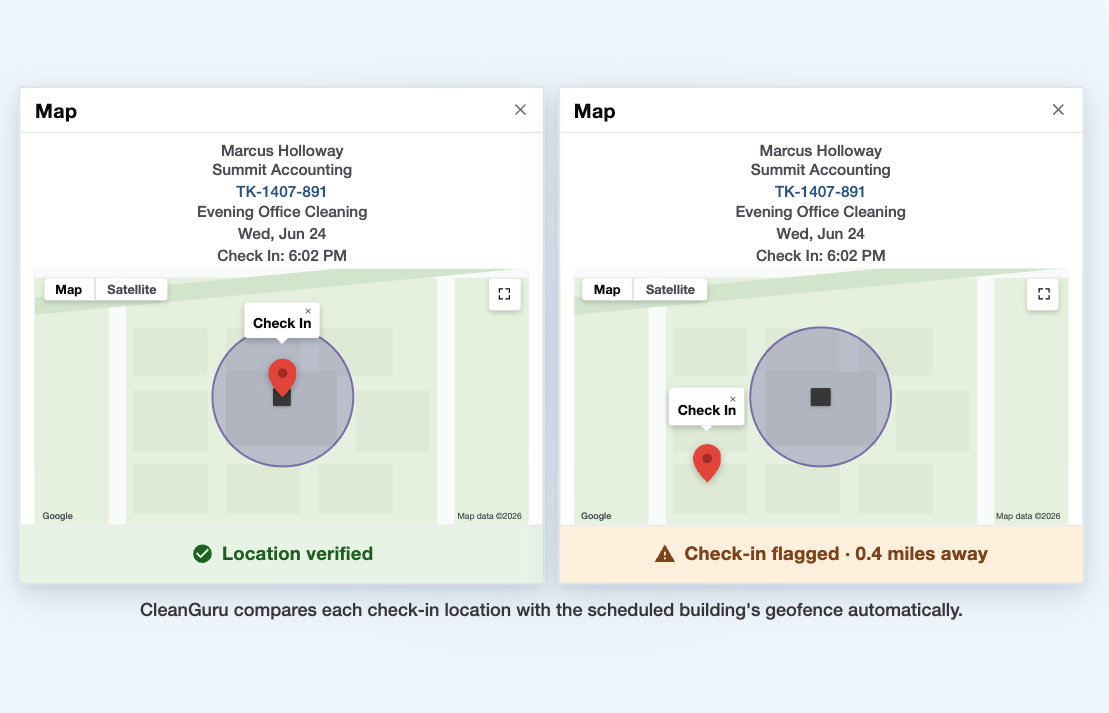Click the building marker square in right map
The image size is (1109, 713).
click(x=820, y=397)
